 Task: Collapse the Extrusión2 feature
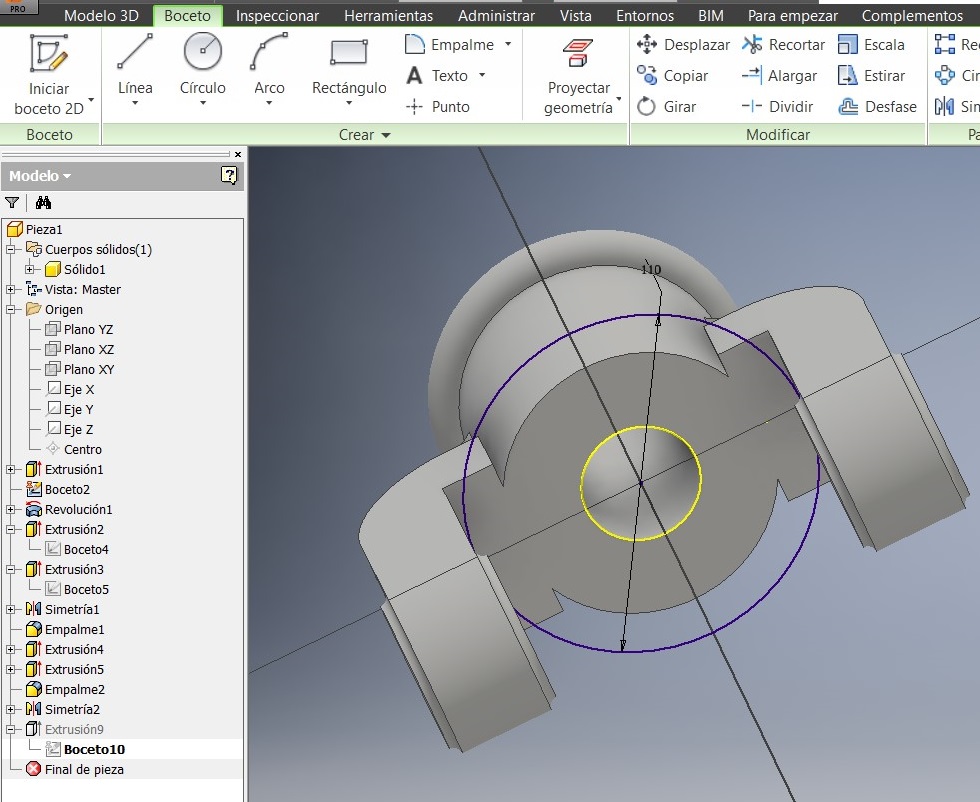[x=10, y=529]
